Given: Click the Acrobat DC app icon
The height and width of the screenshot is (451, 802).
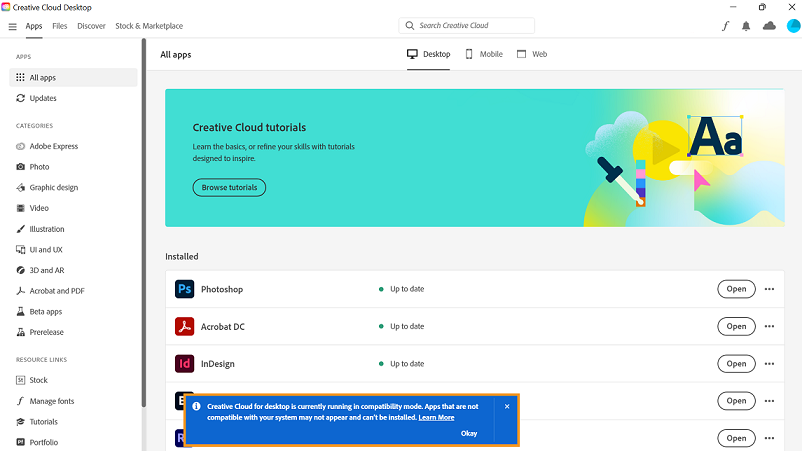Looking at the screenshot, I should coord(184,326).
